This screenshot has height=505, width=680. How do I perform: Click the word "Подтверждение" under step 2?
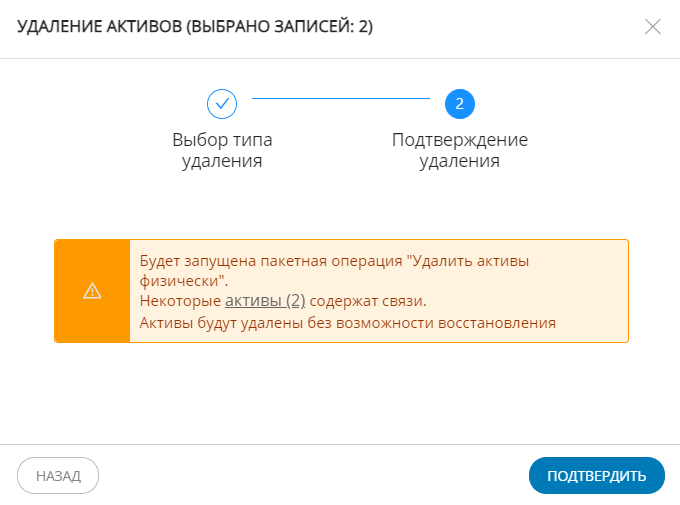click(x=459, y=140)
